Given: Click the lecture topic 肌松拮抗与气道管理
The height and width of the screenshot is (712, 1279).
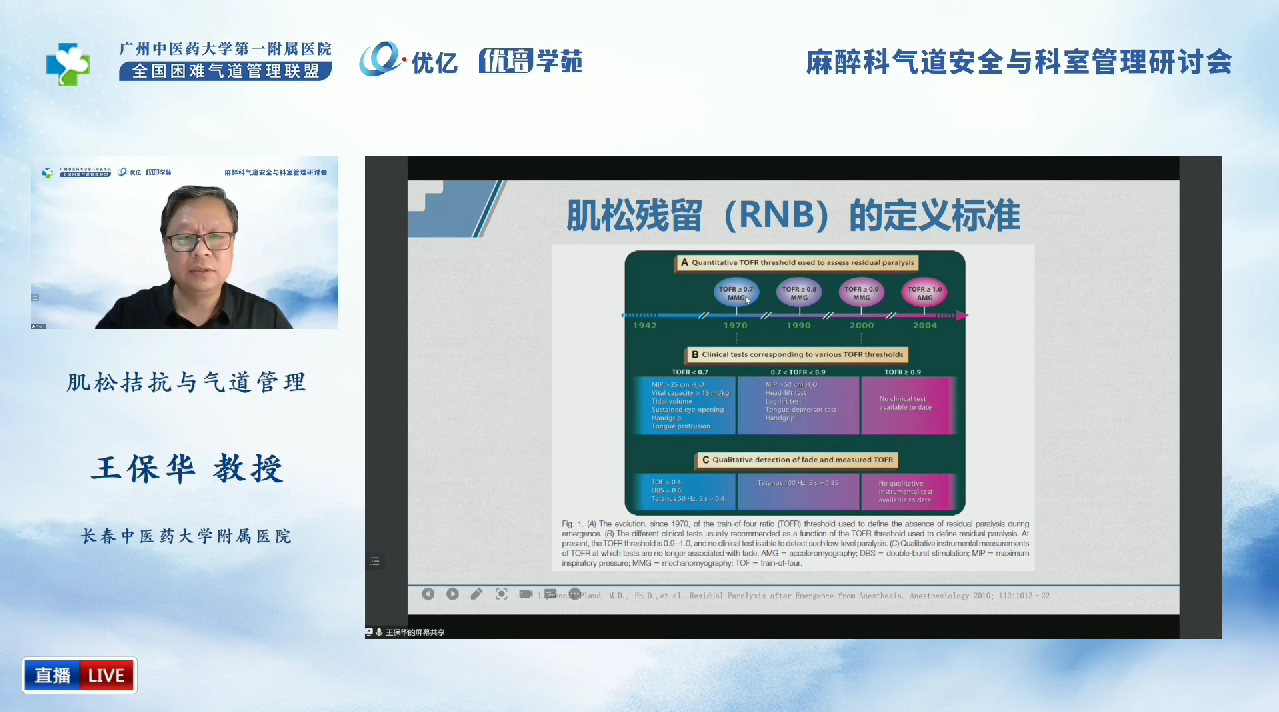Looking at the screenshot, I should (x=186, y=381).
